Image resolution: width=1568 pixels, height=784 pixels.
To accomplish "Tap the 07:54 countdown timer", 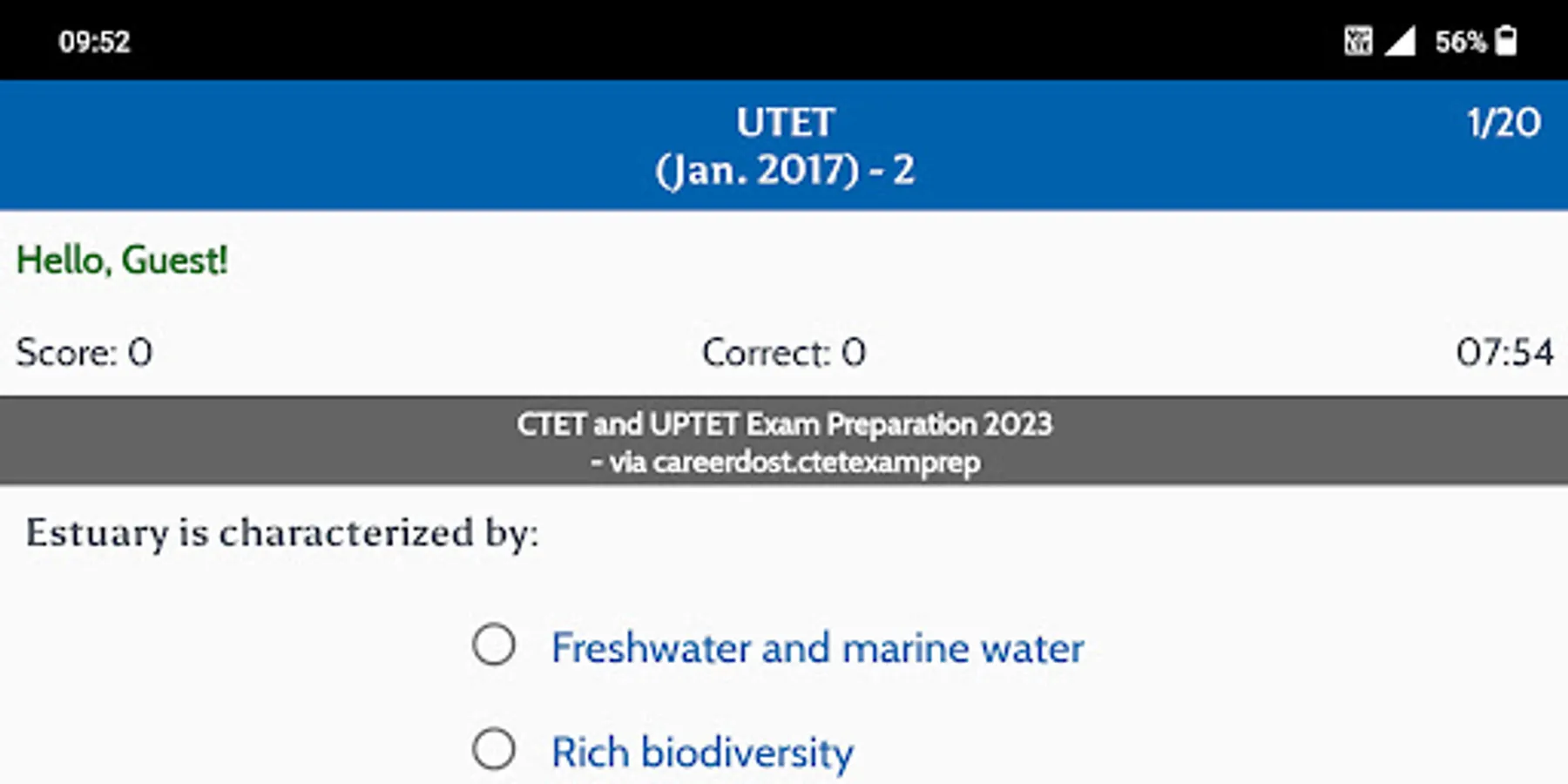I will click(x=1504, y=353).
